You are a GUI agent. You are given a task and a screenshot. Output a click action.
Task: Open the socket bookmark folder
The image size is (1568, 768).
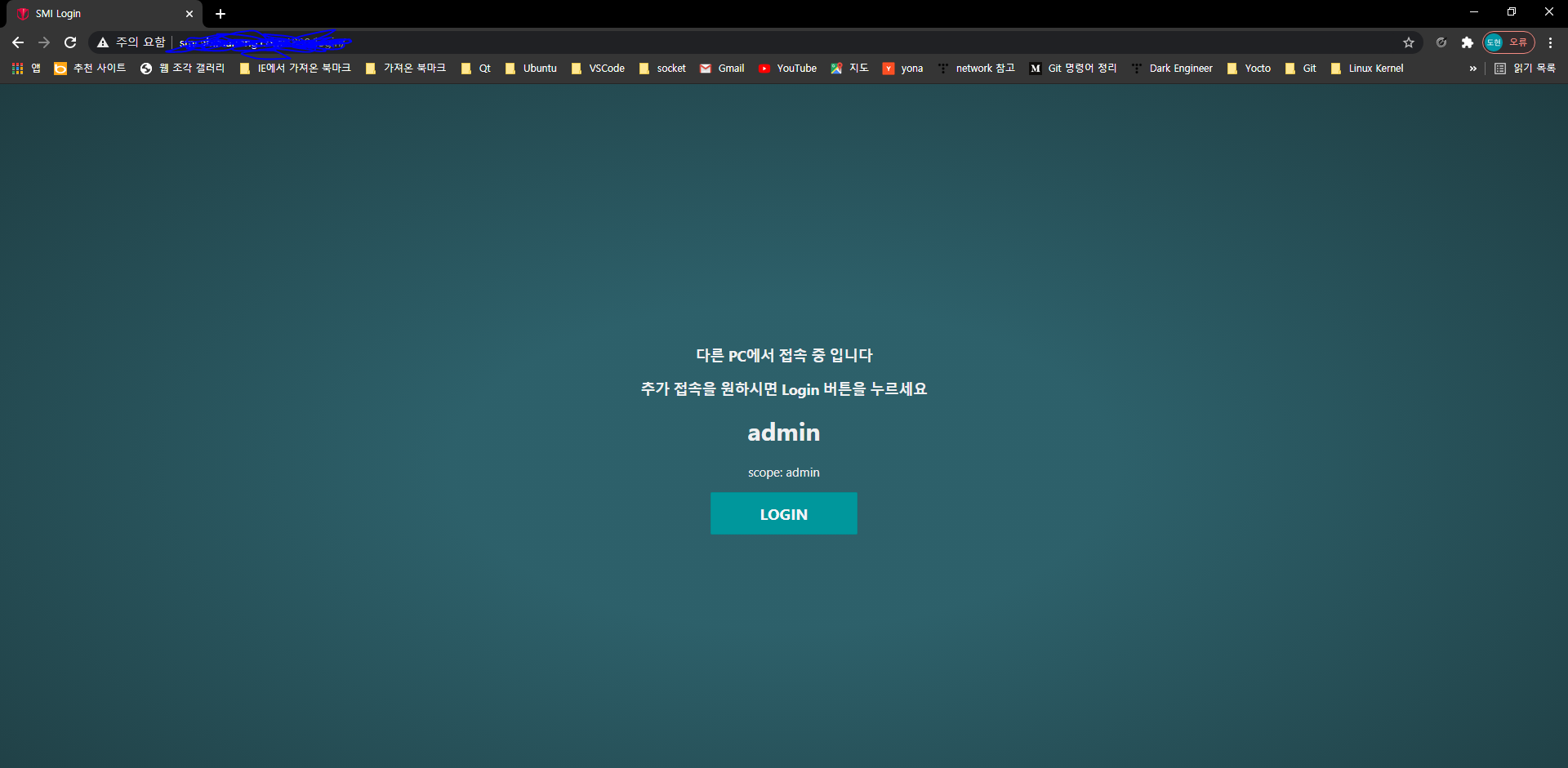tap(662, 69)
